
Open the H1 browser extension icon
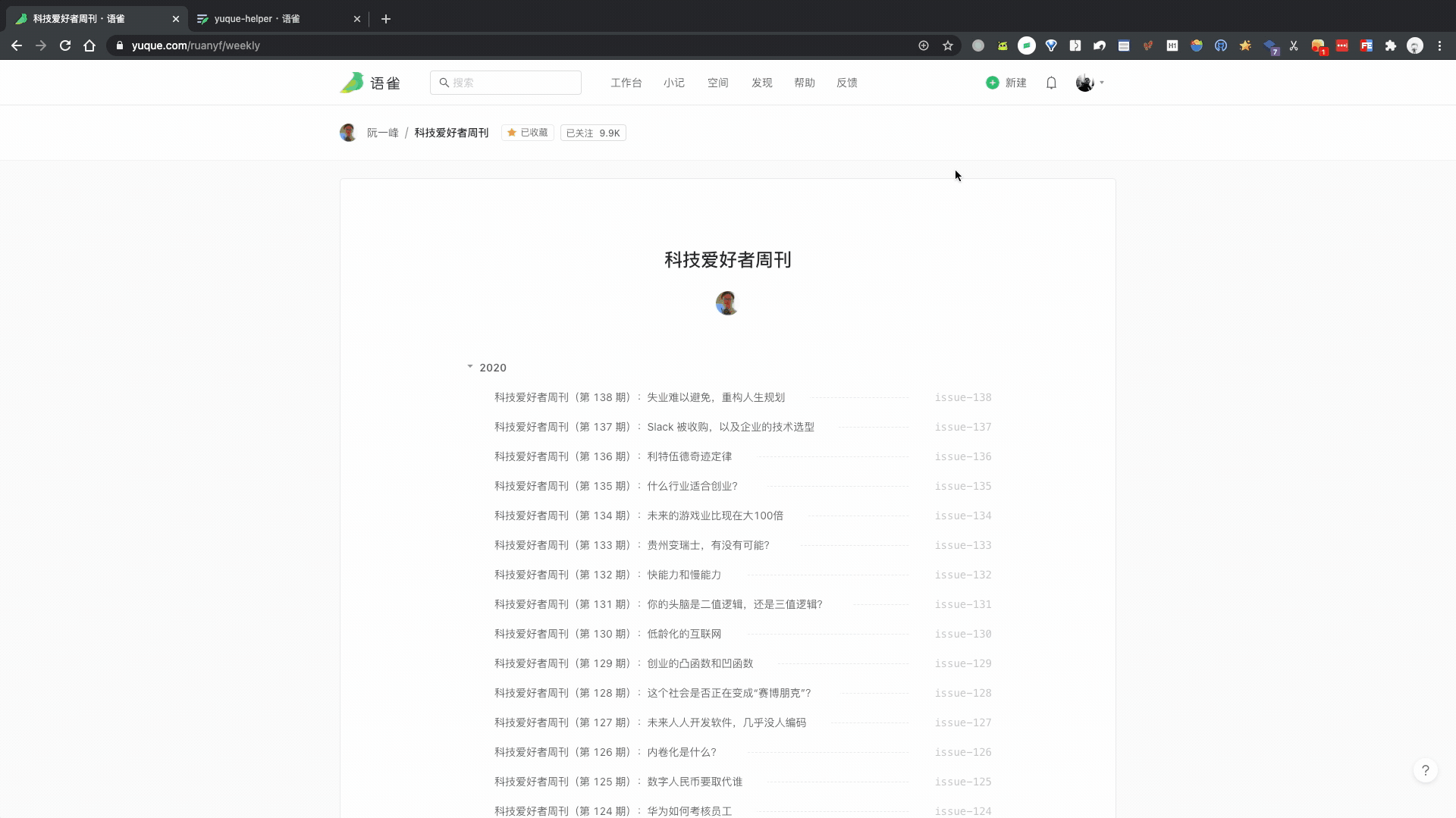[x=1172, y=45]
